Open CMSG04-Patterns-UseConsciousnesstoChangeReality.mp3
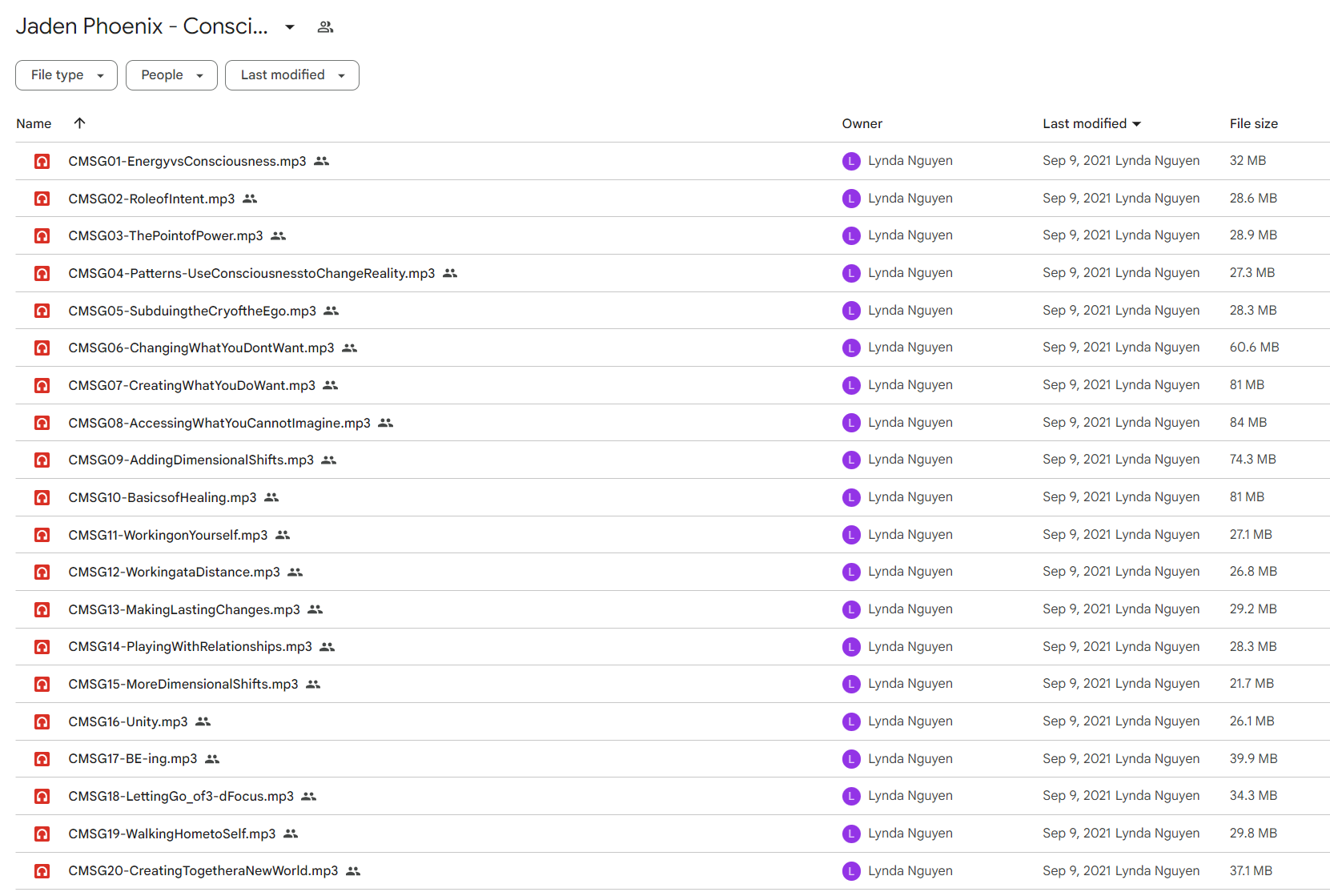The image size is (1330, 896). [x=252, y=273]
